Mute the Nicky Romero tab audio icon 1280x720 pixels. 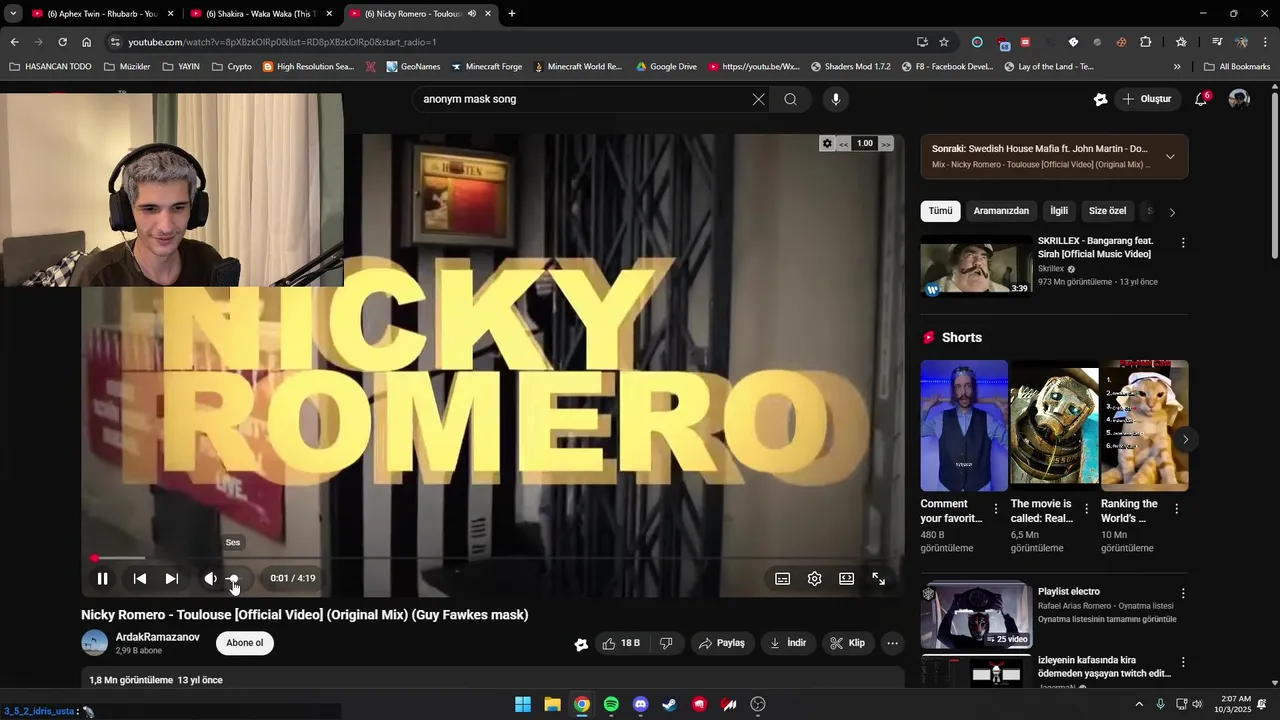coord(471,14)
